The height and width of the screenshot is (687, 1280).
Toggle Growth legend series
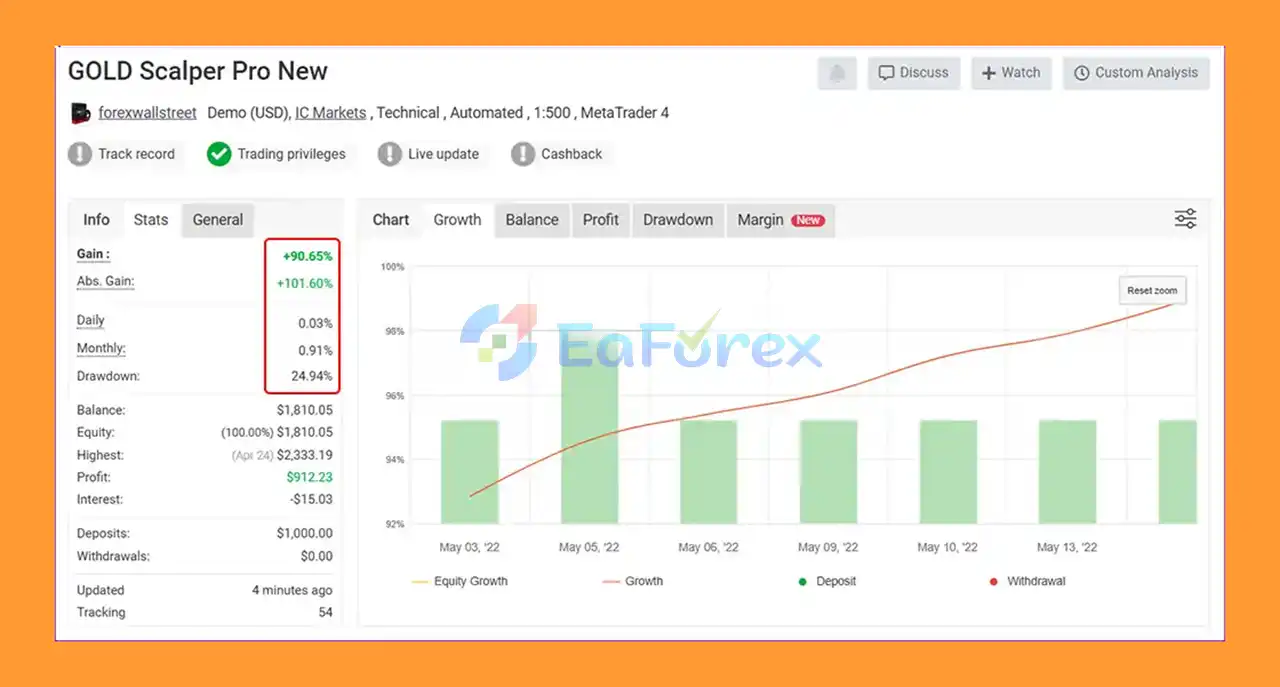(x=633, y=581)
